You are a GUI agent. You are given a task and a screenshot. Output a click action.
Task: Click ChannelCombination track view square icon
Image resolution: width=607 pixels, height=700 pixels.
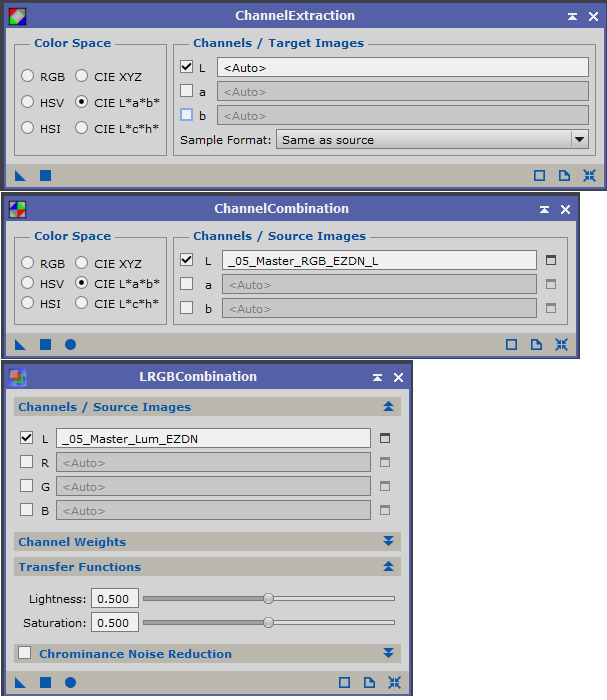pos(511,344)
